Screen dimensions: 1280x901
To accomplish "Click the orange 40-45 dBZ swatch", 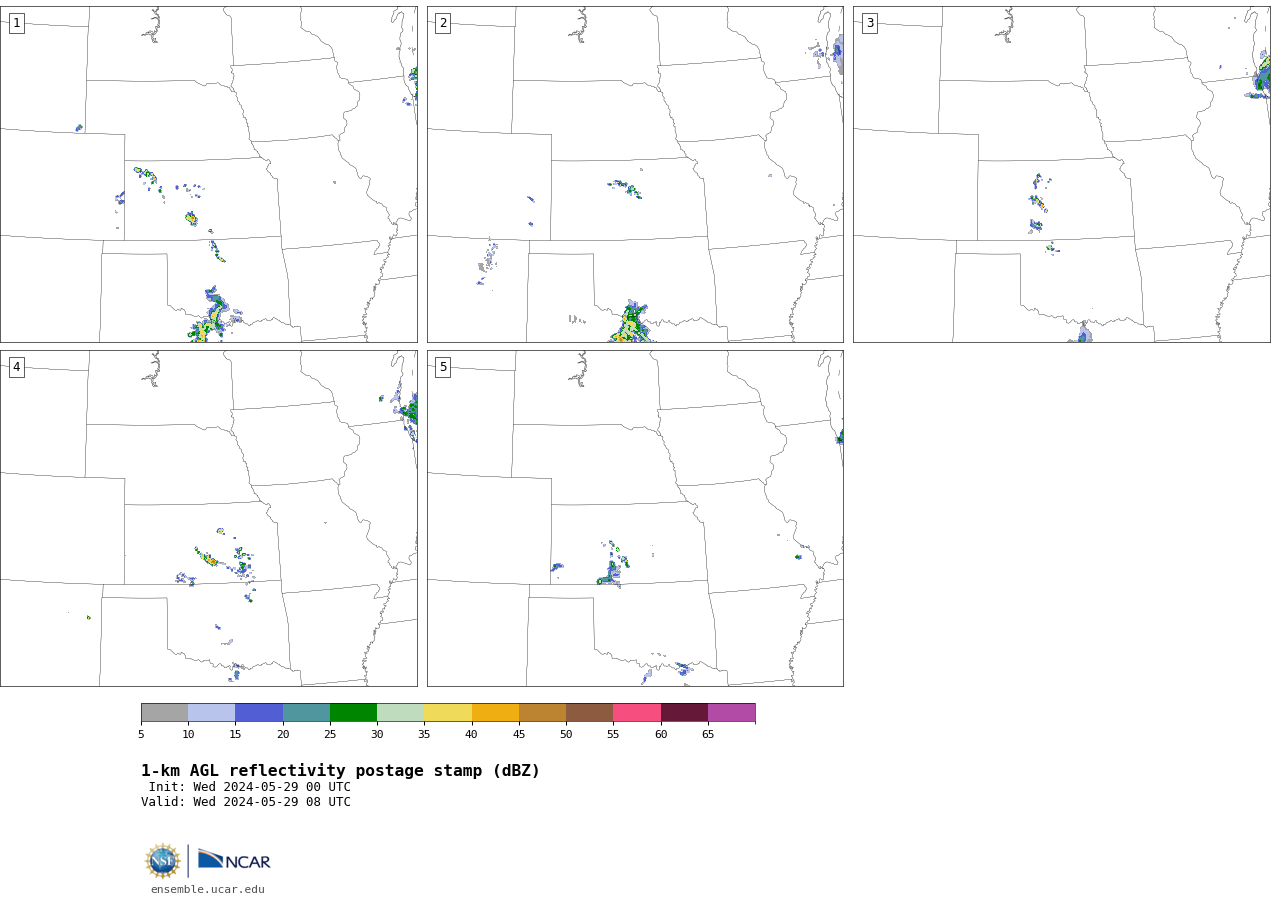I will [495, 713].
